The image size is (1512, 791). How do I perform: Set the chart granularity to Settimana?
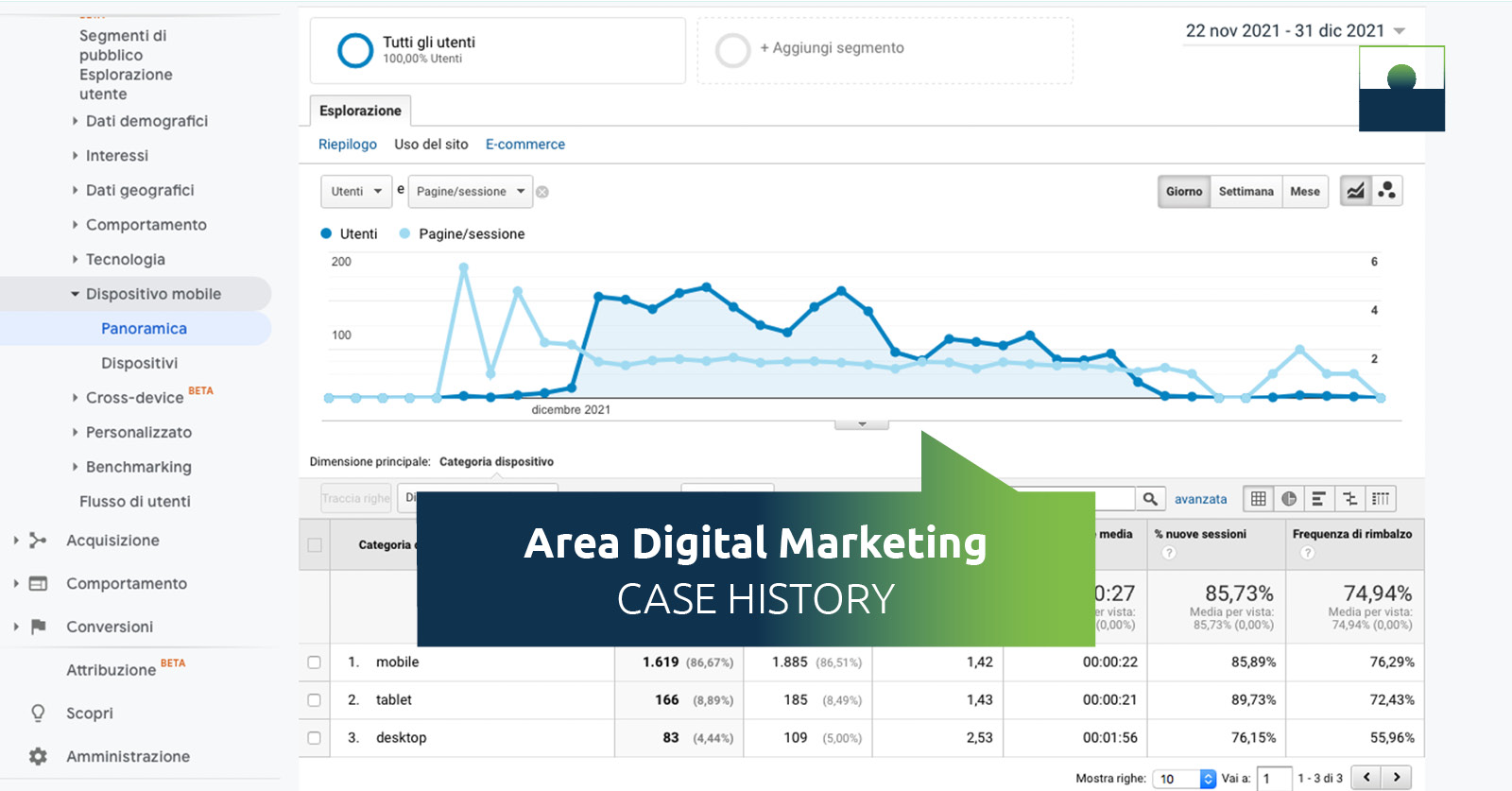point(1246,191)
